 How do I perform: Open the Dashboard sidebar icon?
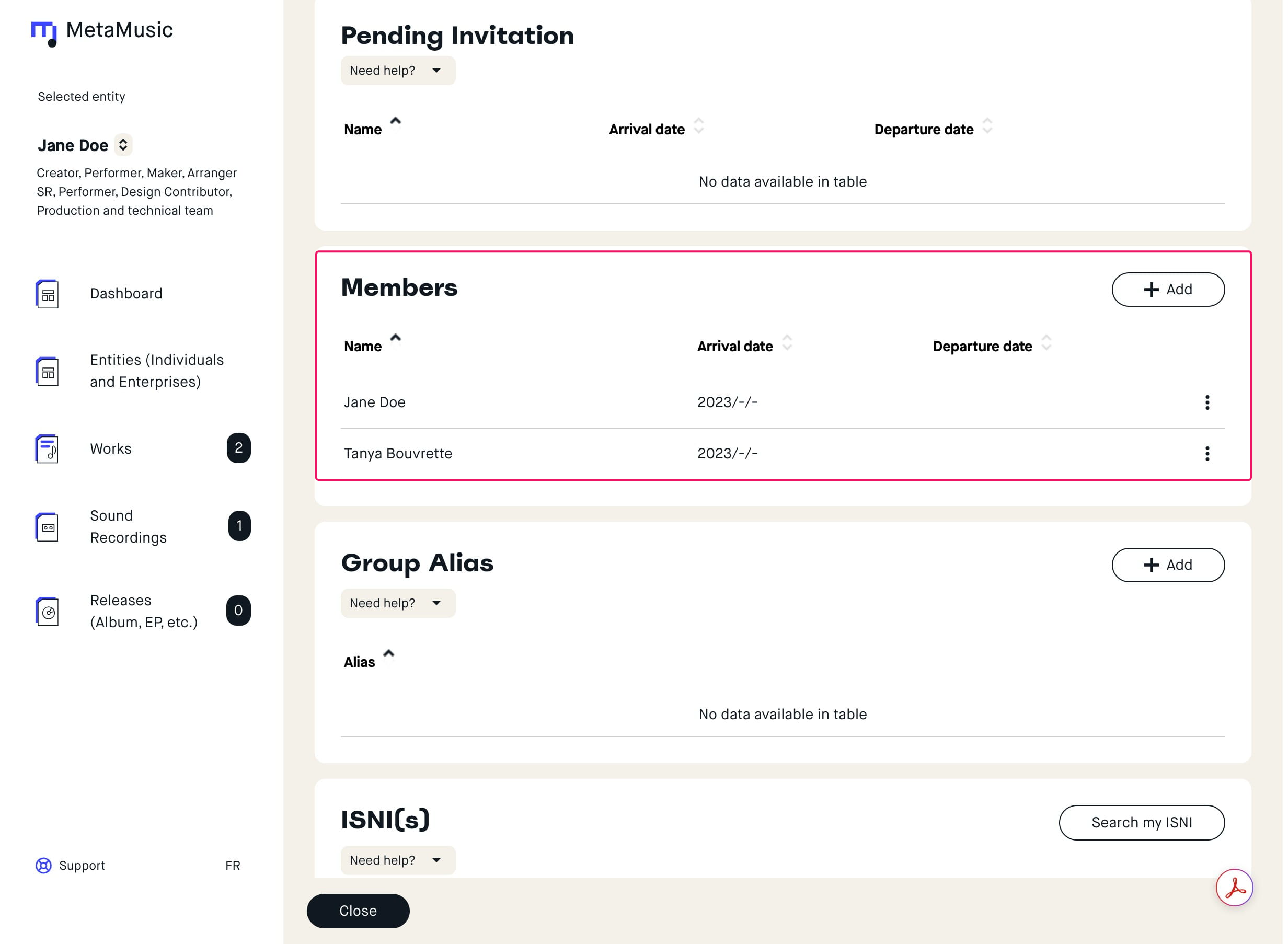click(48, 294)
